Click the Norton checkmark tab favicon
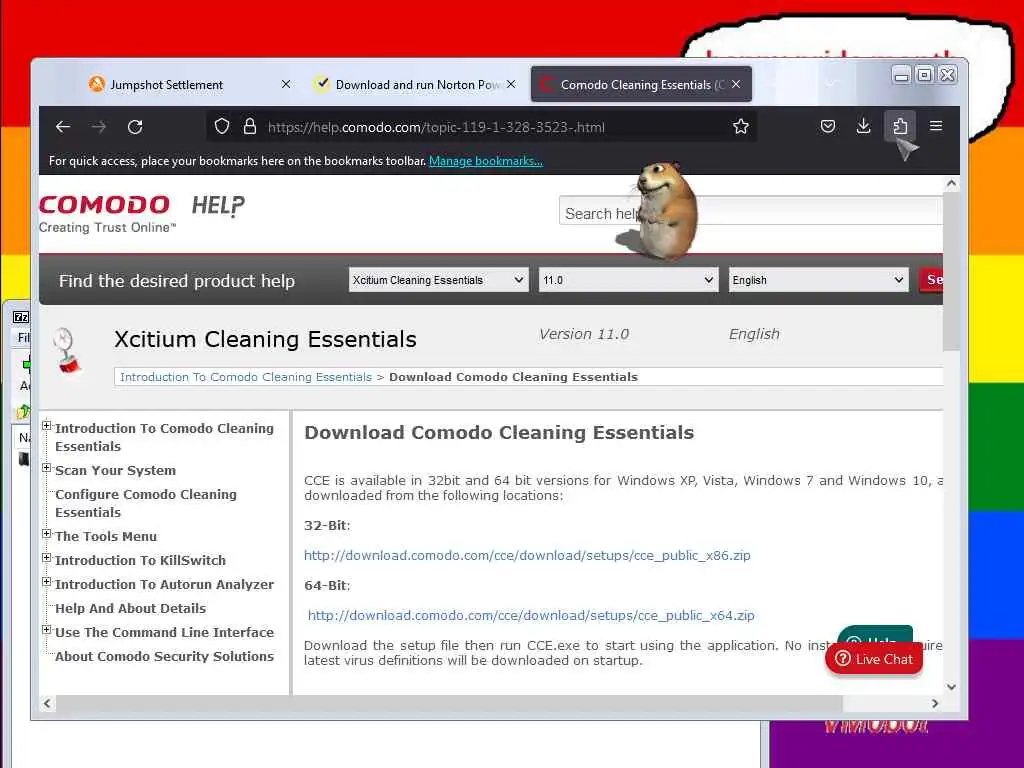This screenshot has height=768, width=1024. point(321,84)
